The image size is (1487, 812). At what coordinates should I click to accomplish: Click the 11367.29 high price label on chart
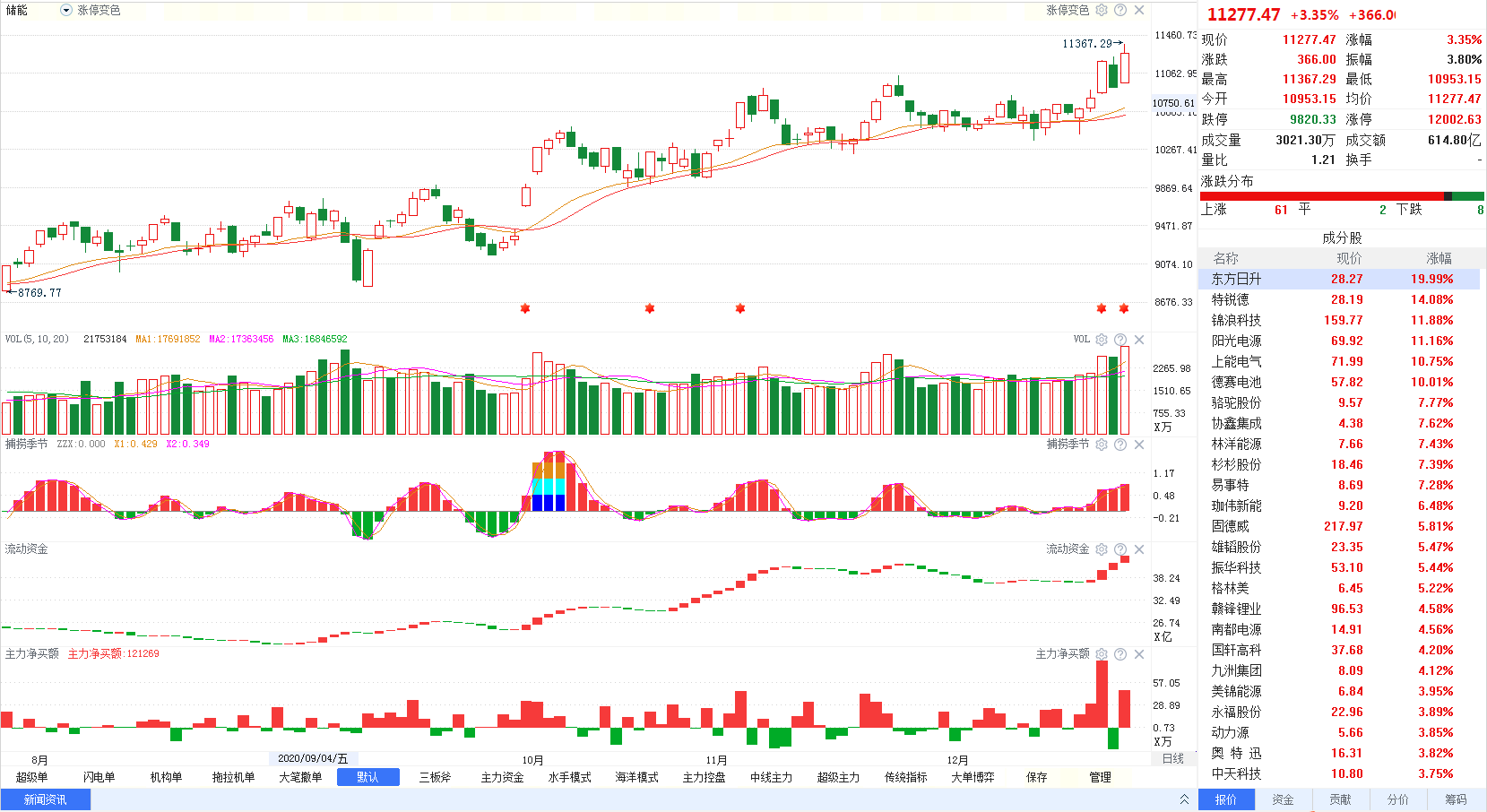[x=1086, y=43]
